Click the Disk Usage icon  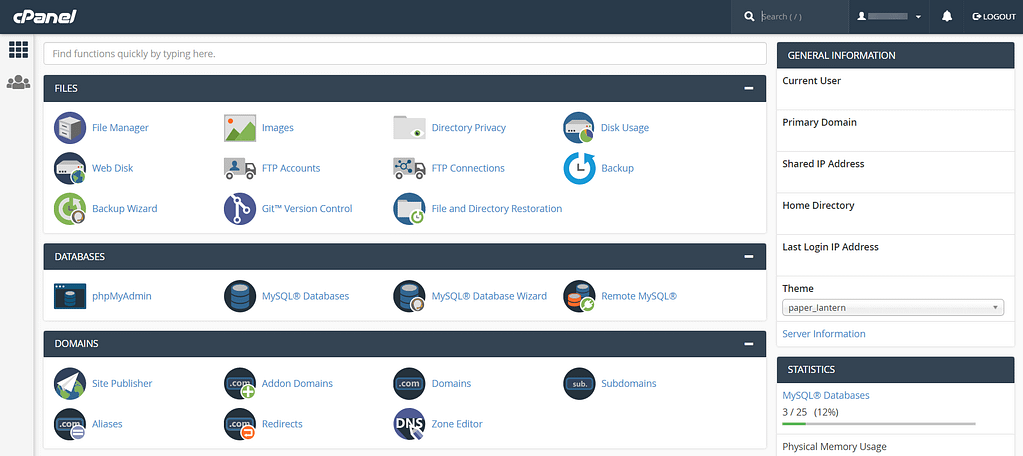point(579,128)
